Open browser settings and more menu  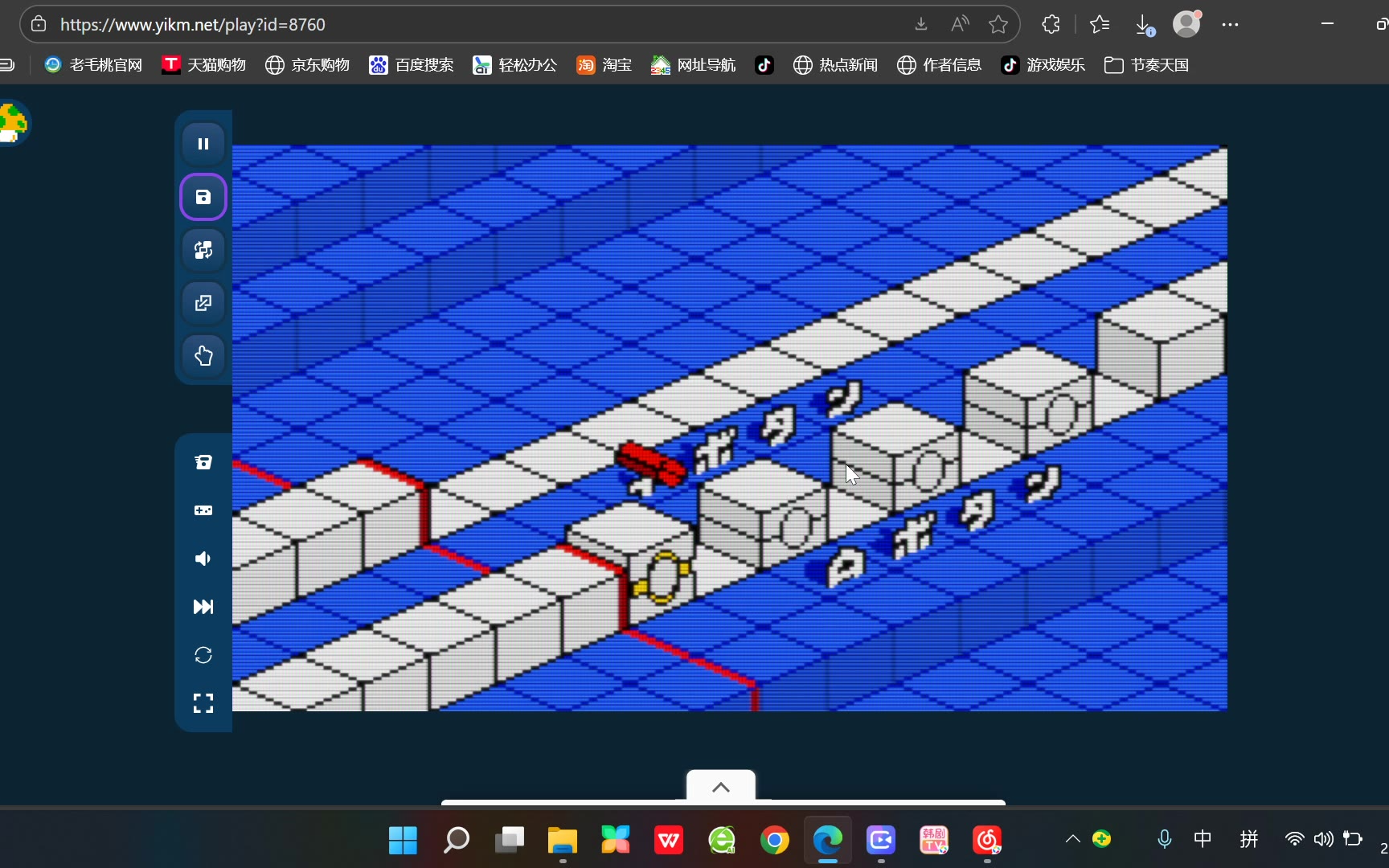(x=1230, y=25)
